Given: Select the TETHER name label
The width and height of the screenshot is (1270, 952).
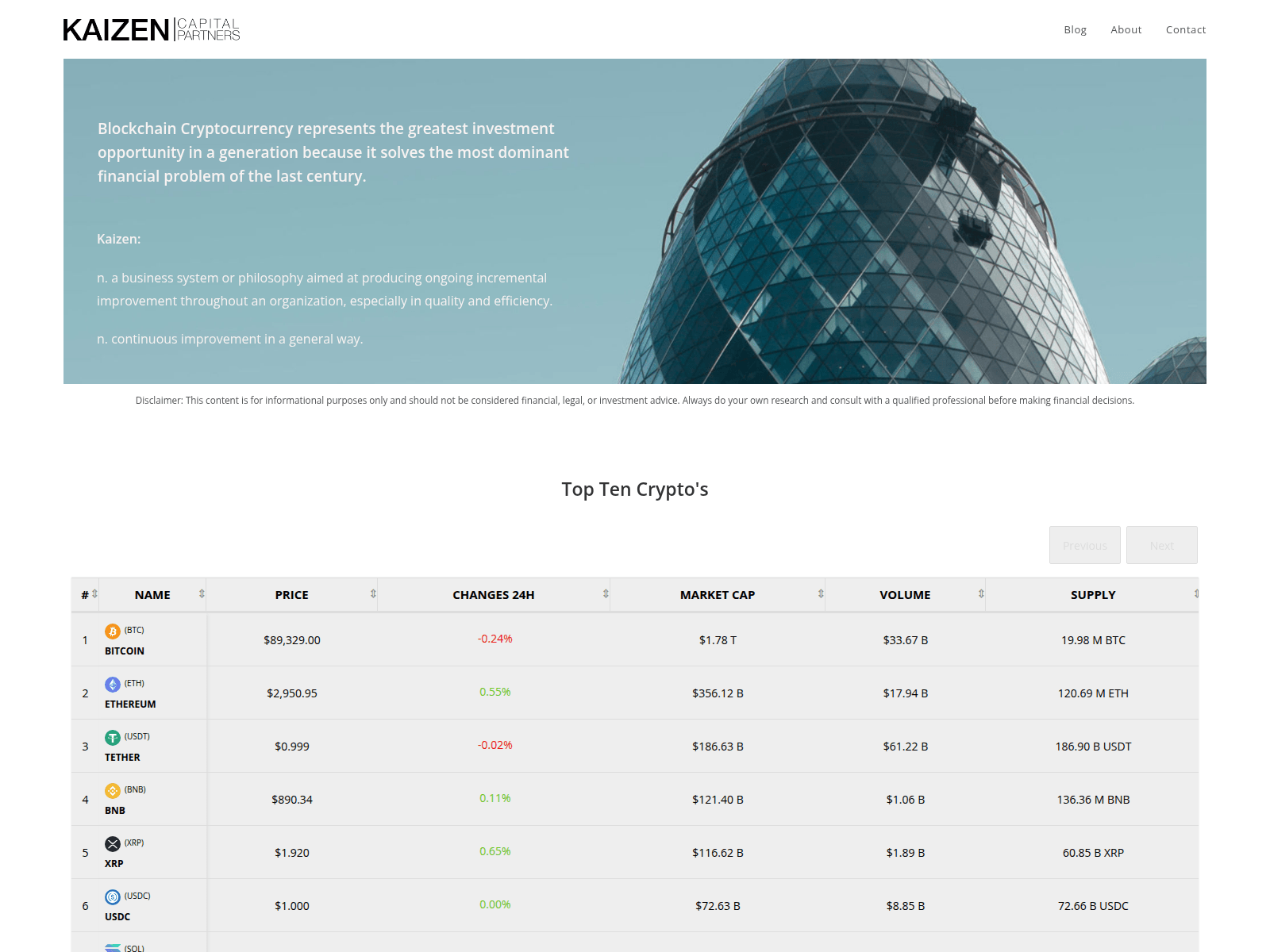Looking at the screenshot, I should [122, 757].
